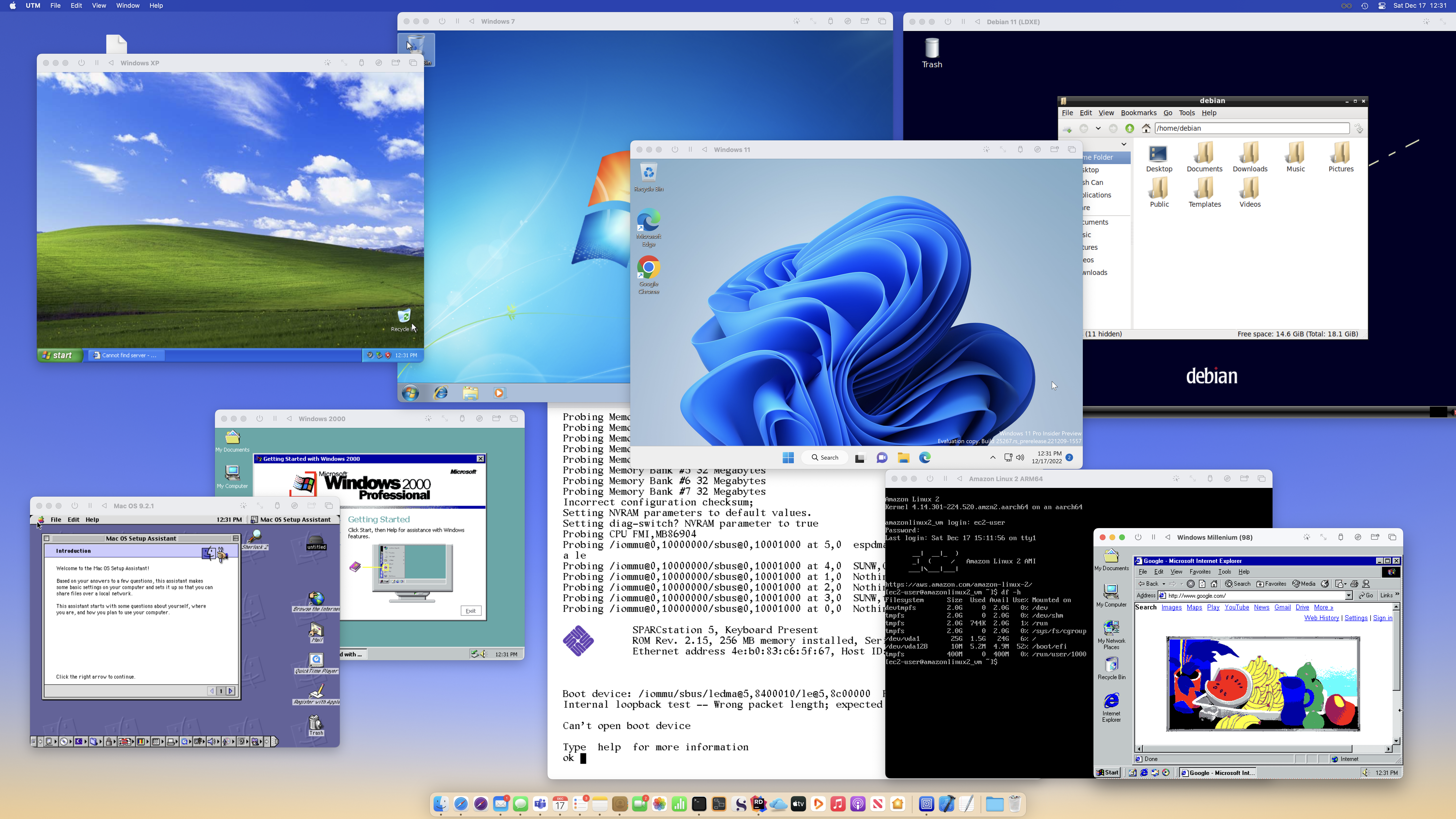Click the home folder icon in the debian file manager

pos(1146,128)
